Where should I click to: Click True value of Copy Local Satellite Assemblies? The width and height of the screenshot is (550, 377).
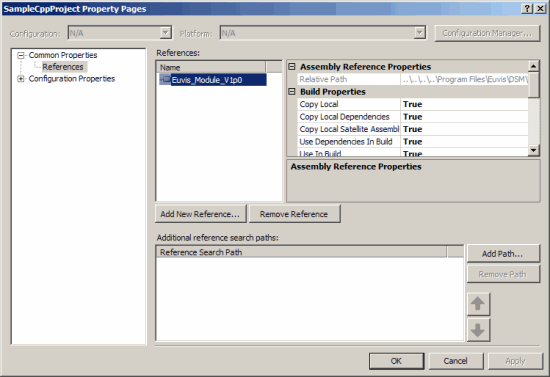tap(464, 129)
